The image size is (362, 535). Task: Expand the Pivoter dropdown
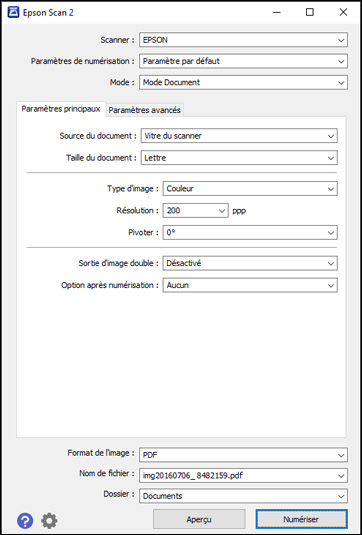[x=250, y=233]
